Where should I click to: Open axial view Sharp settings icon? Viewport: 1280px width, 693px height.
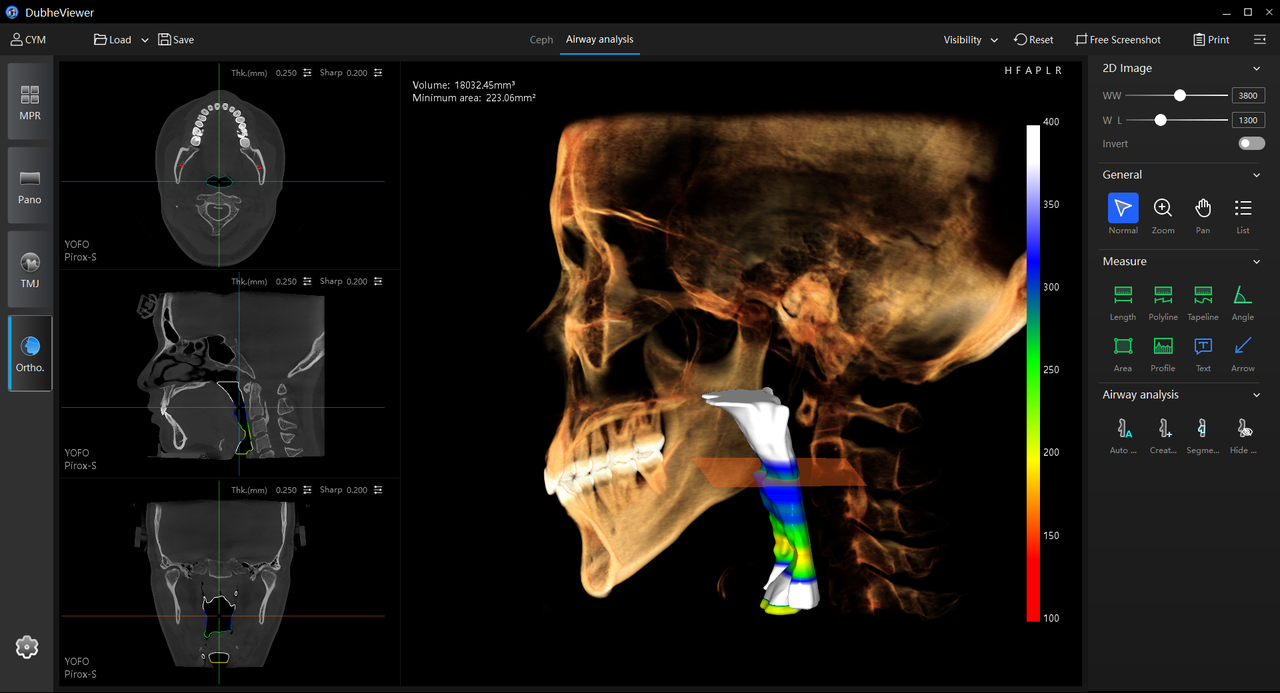378,73
